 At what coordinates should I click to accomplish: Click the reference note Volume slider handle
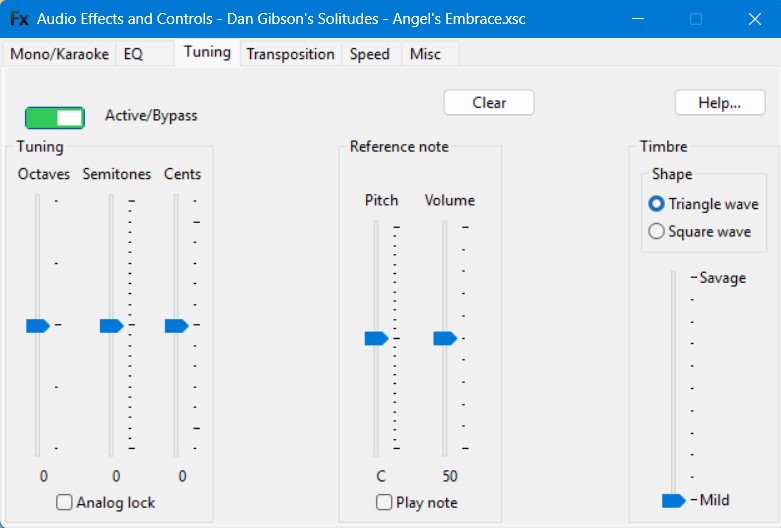[445, 338]
